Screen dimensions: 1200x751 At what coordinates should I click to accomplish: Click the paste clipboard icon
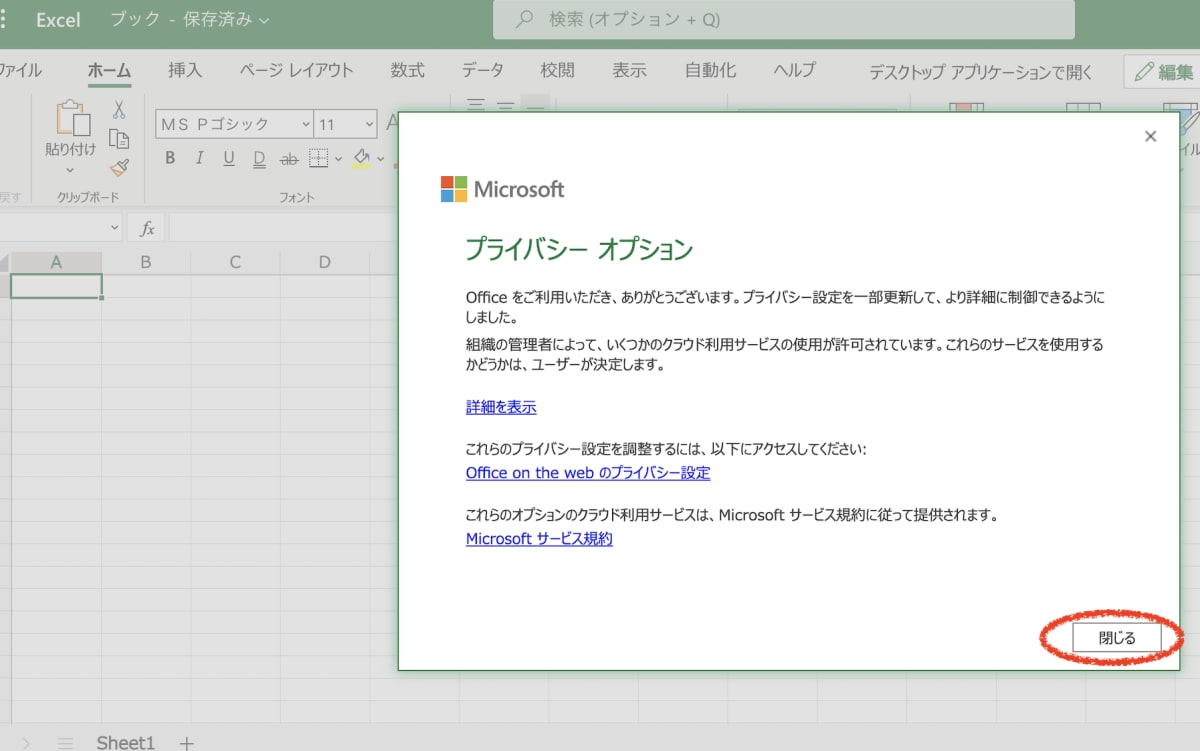pos(72,117)
